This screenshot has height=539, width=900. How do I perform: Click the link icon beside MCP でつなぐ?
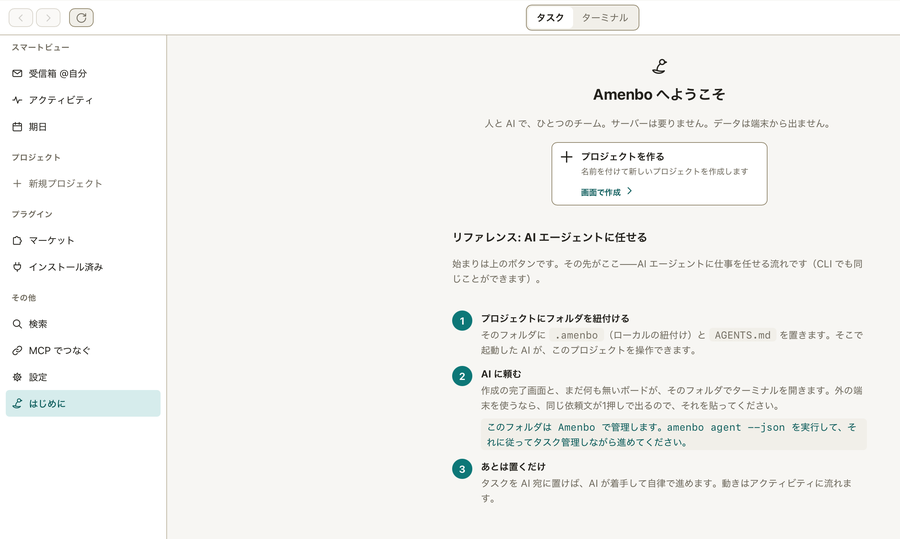pos(17,351)
